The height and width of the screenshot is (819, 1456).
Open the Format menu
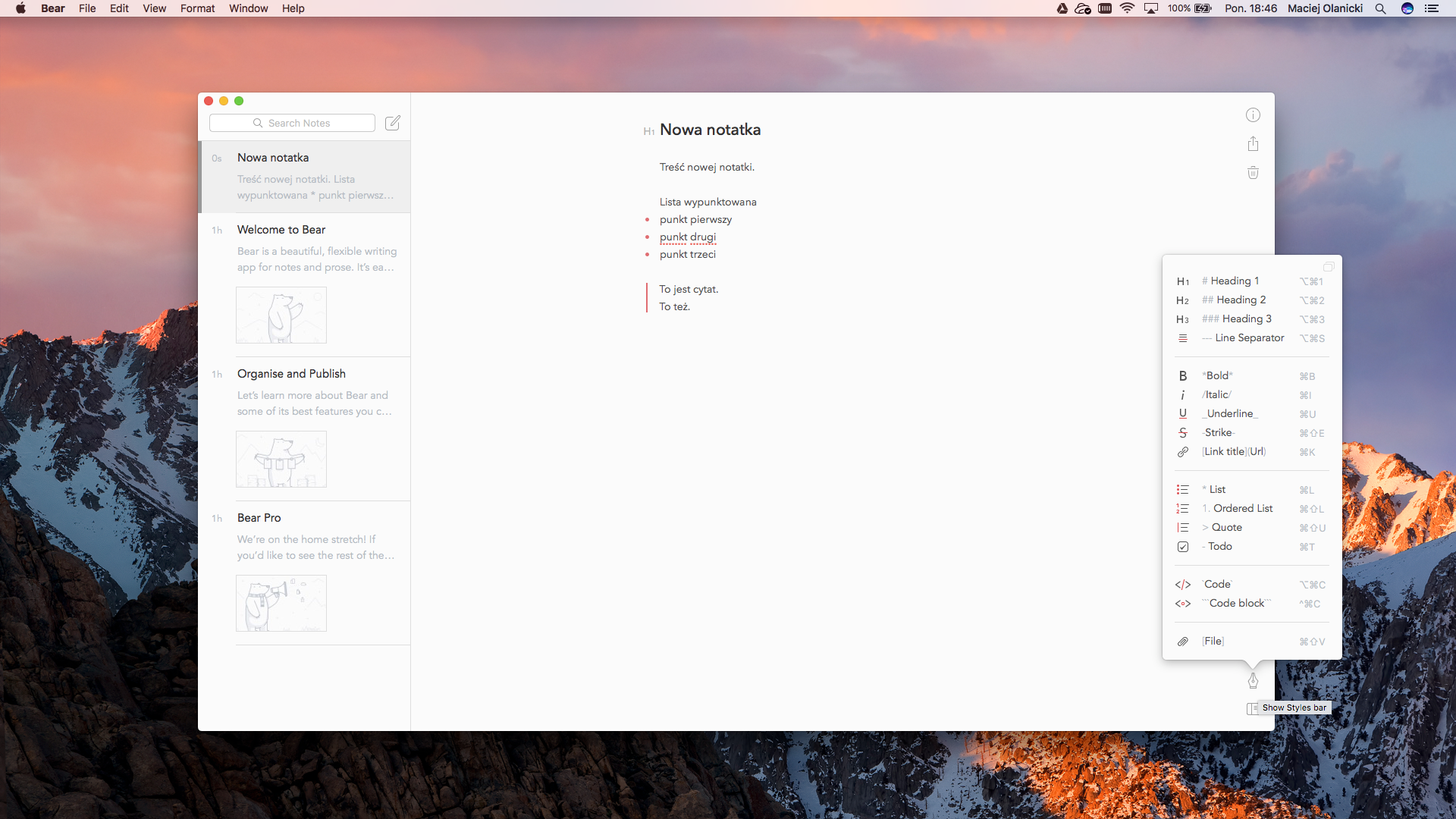pyautogui.click(x=197, y=8)
